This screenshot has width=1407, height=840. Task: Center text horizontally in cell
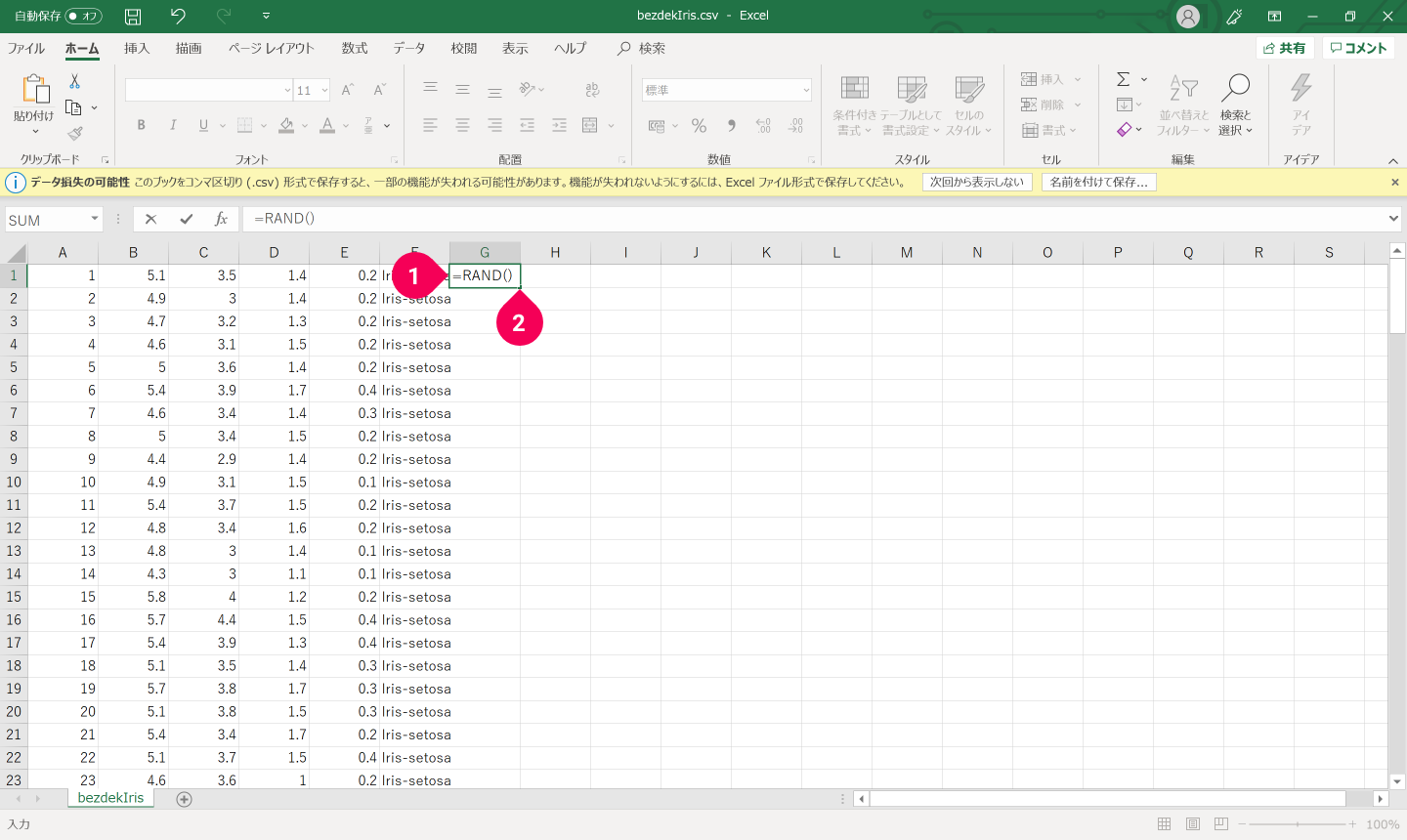[x=462, y=125]
